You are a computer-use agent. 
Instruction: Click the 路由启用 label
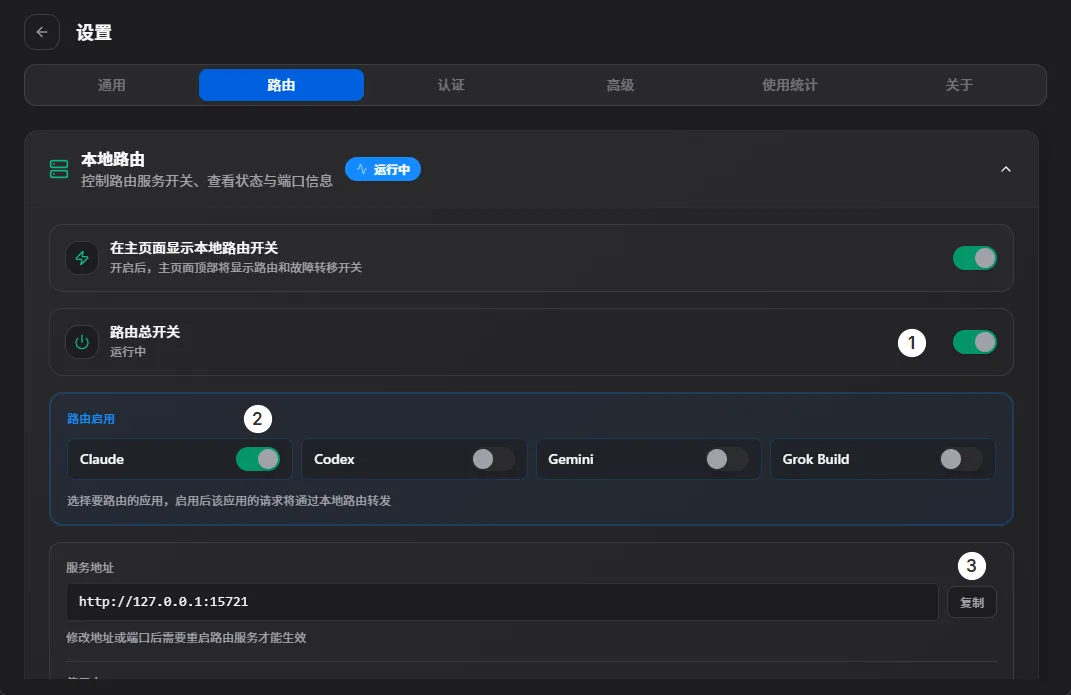click(x=91, y=419)
